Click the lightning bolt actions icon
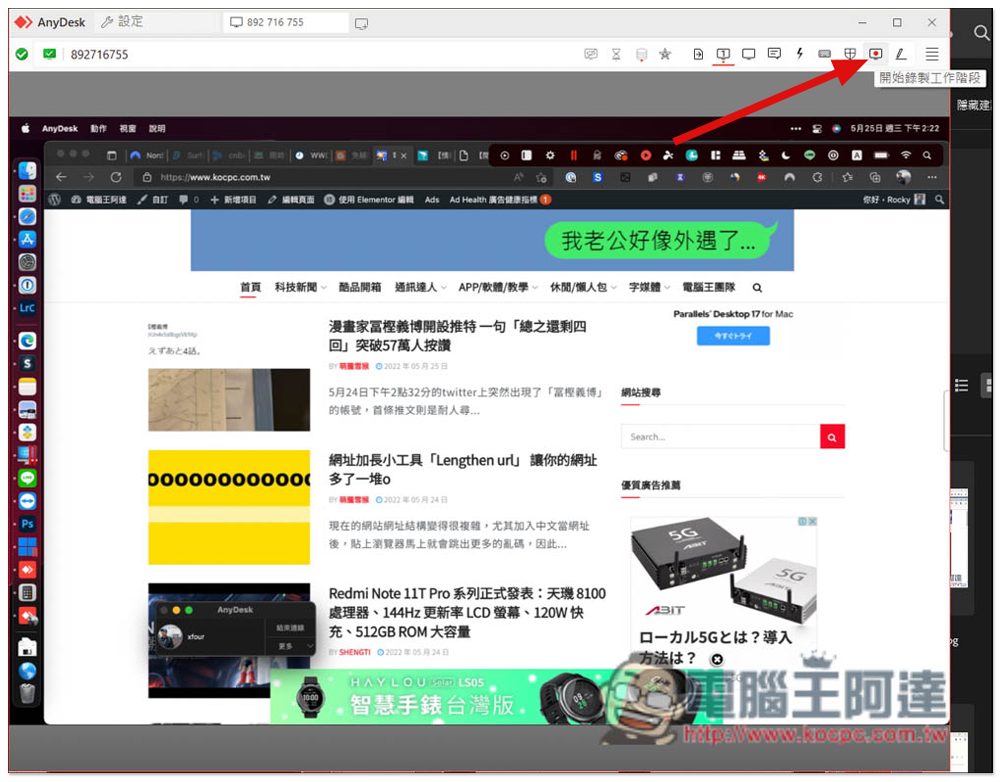This screenshot has height=782, width=1000. click(x=799, y=54)
